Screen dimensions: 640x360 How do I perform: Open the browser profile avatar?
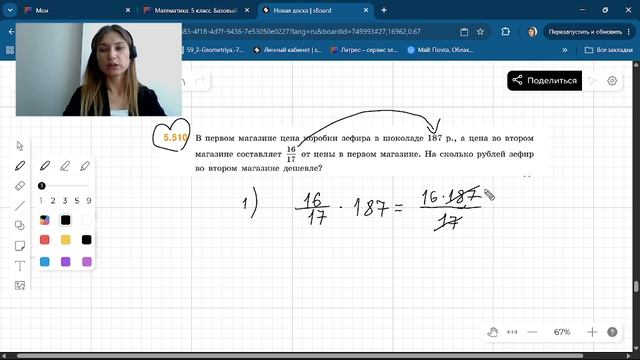(532, 31)
